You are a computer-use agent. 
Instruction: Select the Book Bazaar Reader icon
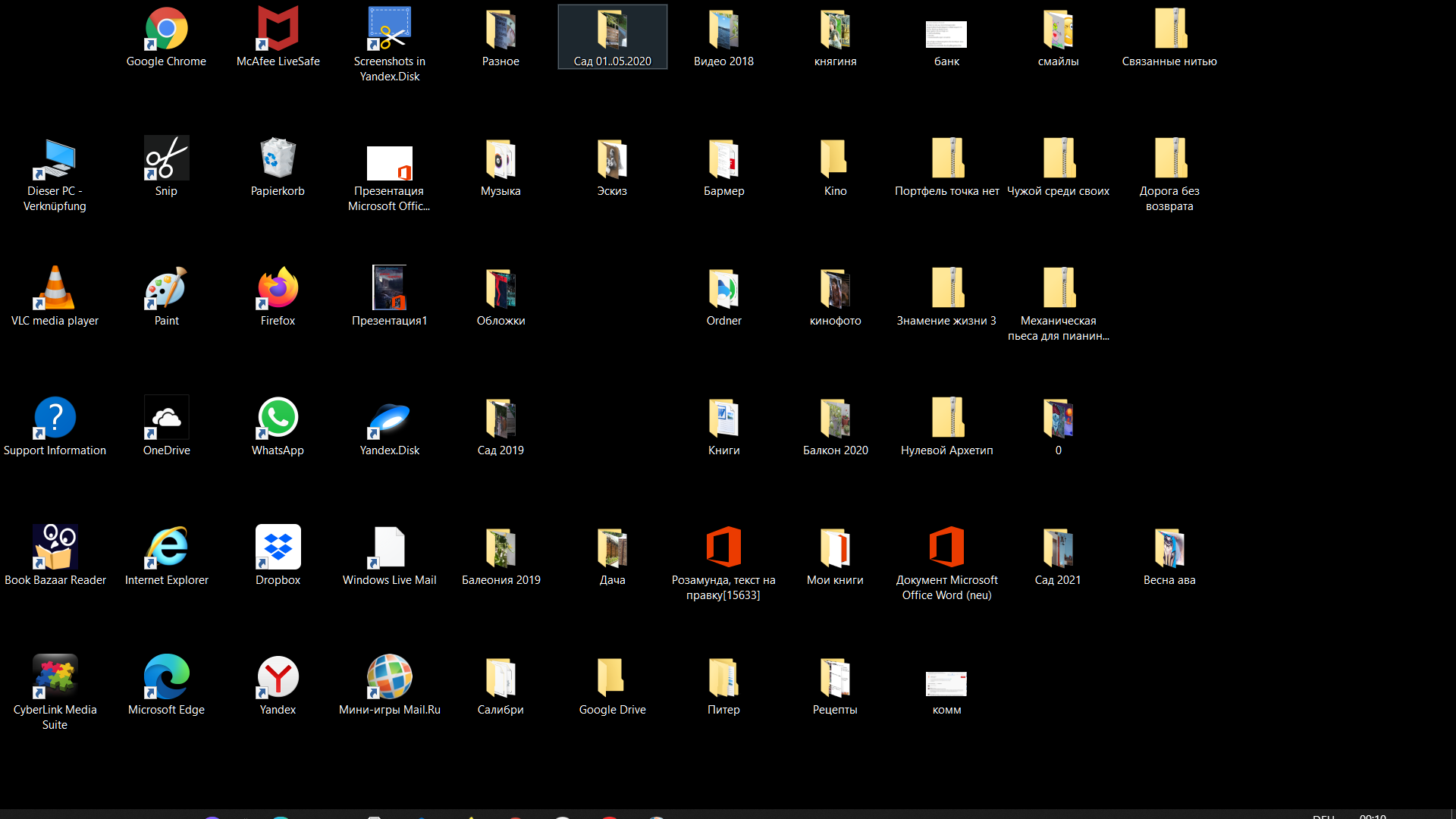click(55, 548)
